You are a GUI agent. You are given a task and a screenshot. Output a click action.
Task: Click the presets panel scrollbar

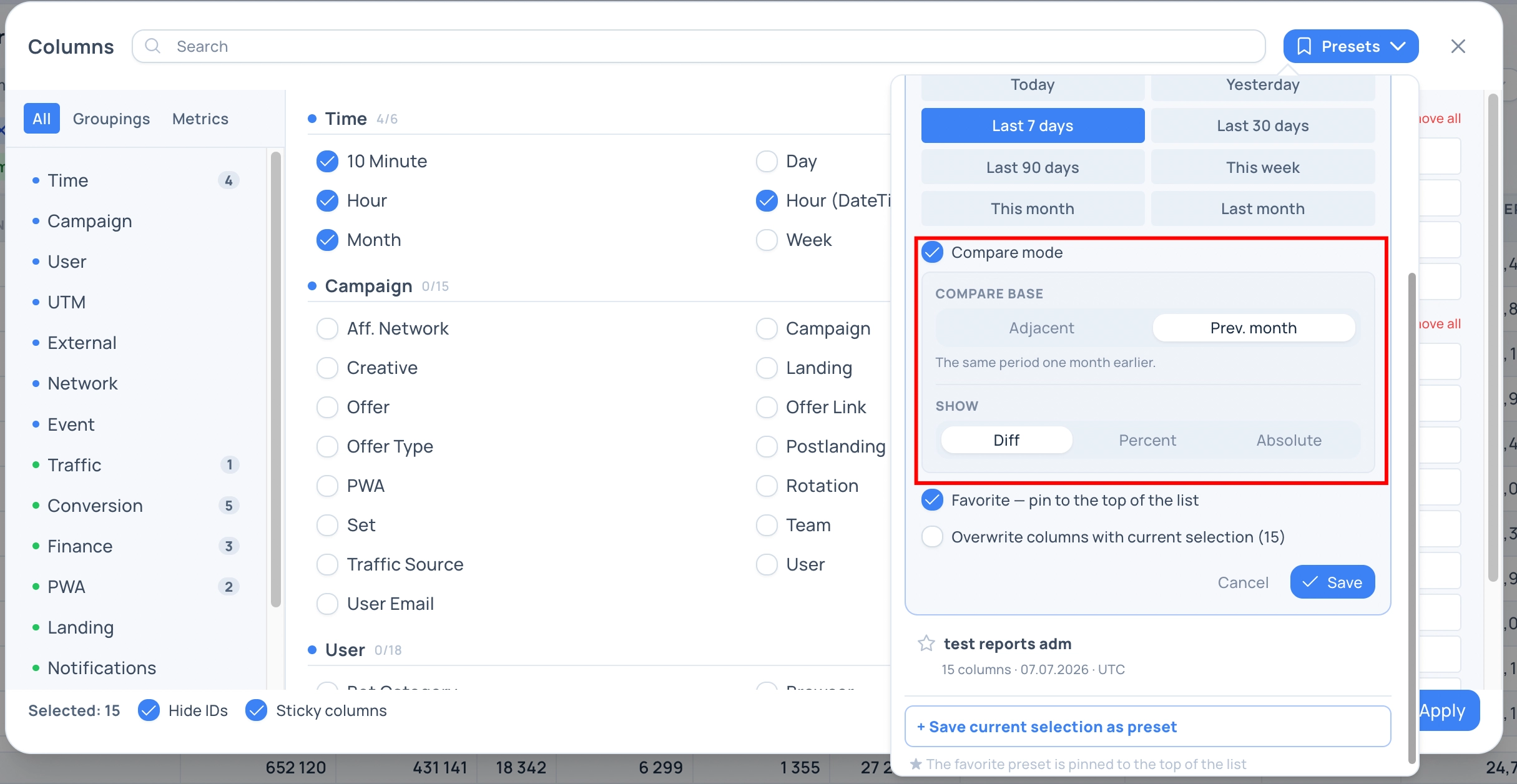(1411, 518)
